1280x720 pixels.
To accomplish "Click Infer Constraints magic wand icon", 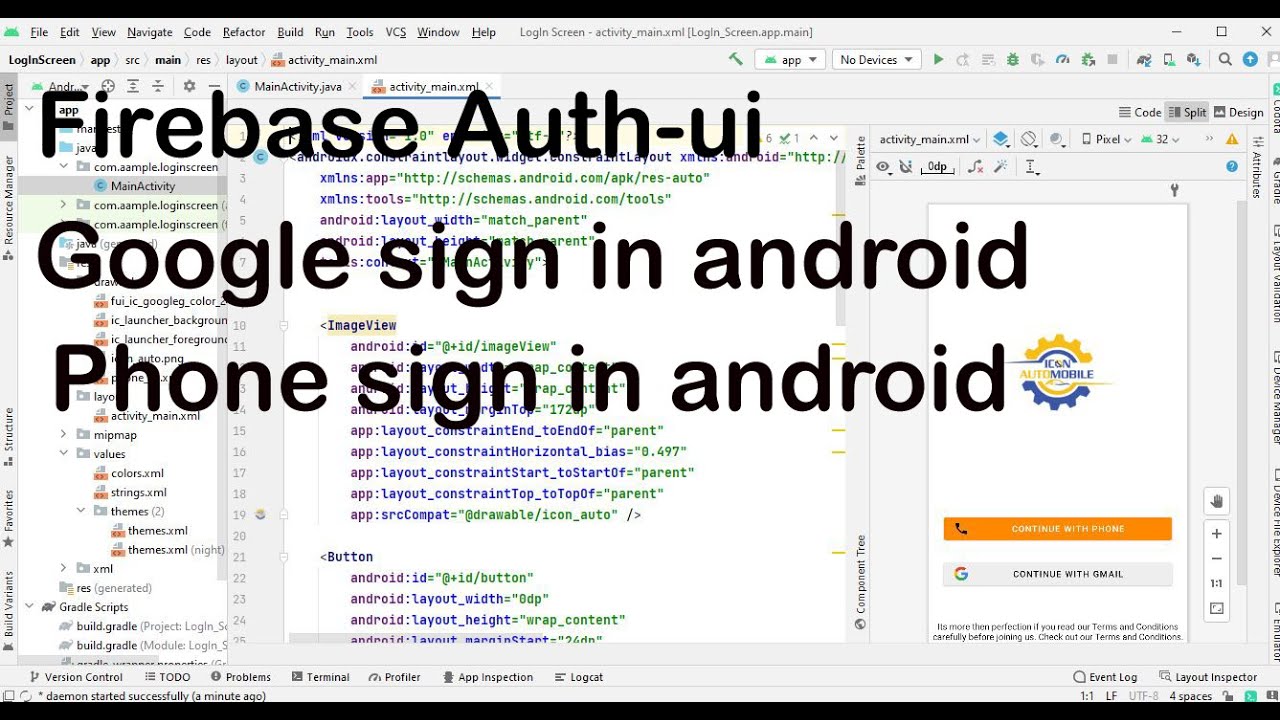I will click(1000, 166).
